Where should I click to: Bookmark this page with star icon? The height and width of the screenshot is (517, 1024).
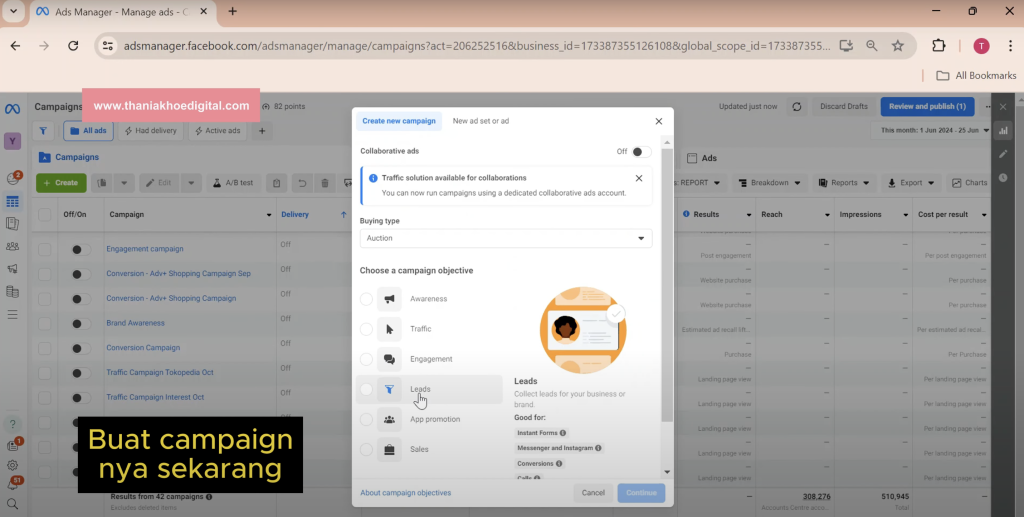898,46
